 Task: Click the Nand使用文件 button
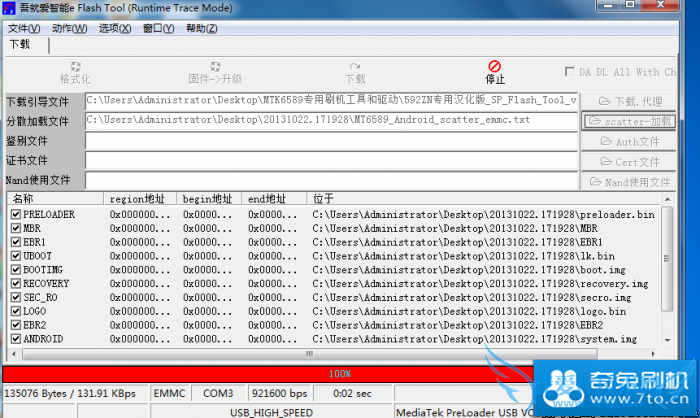[628, 182]
